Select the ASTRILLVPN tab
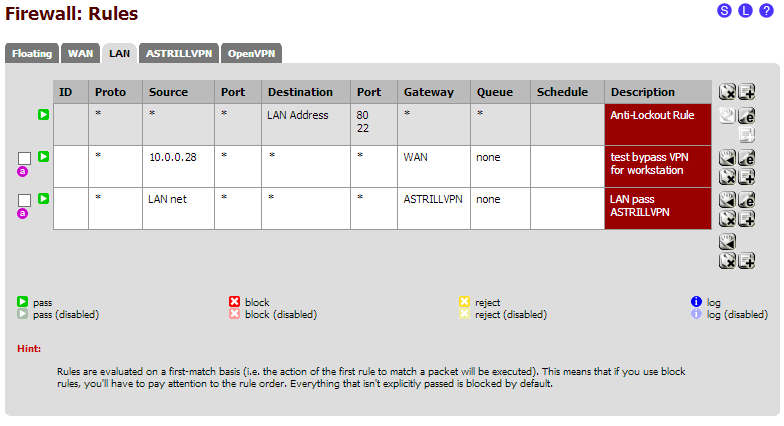This screenshot has width=784, height=426. pyautogui.click(x=178, y=54)
